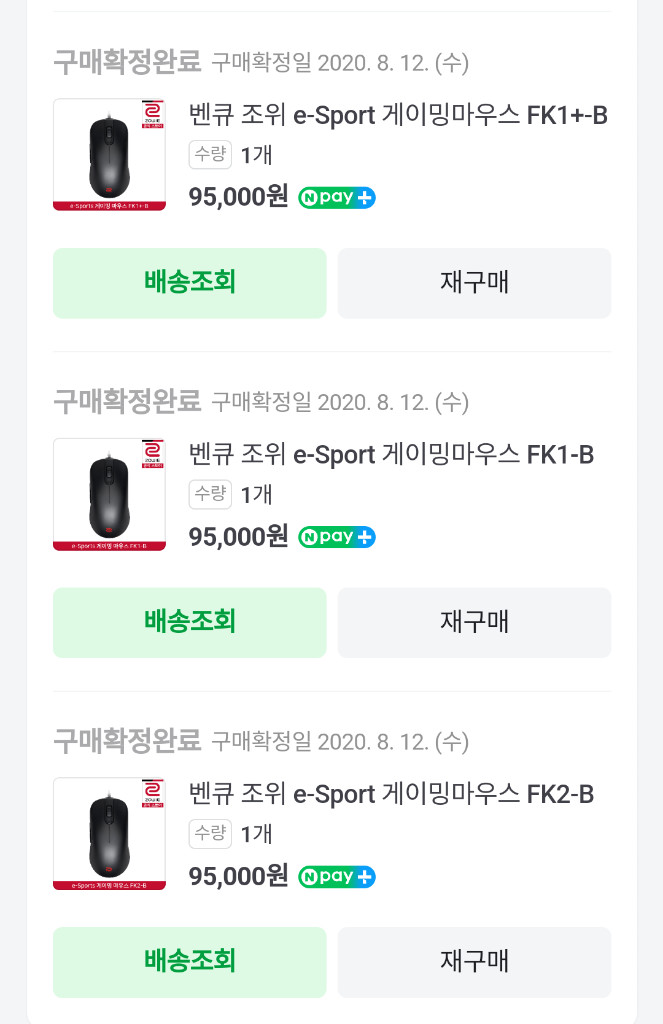Click 배송조회 for the FK2-B order
This screenshot has height=1024, width=663.
[189, 962]
